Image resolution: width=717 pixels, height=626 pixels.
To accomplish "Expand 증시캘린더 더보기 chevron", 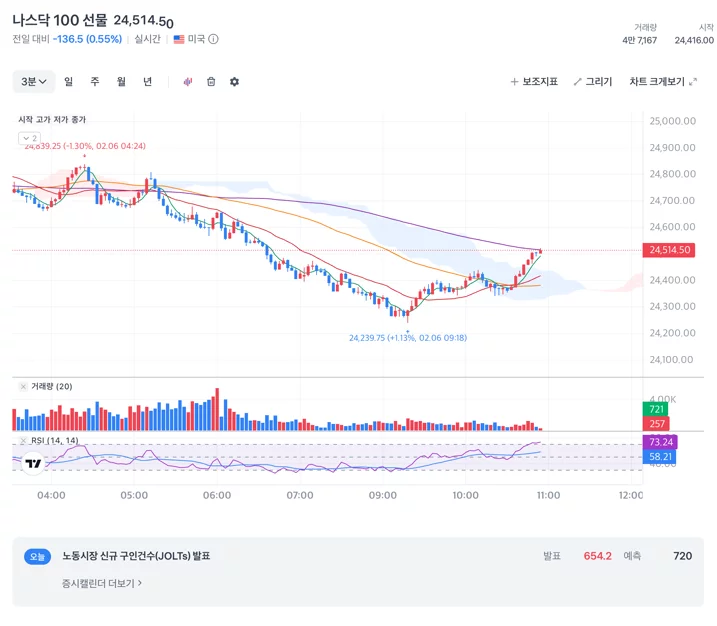I will pyautogui.click(x=140, y=583).
